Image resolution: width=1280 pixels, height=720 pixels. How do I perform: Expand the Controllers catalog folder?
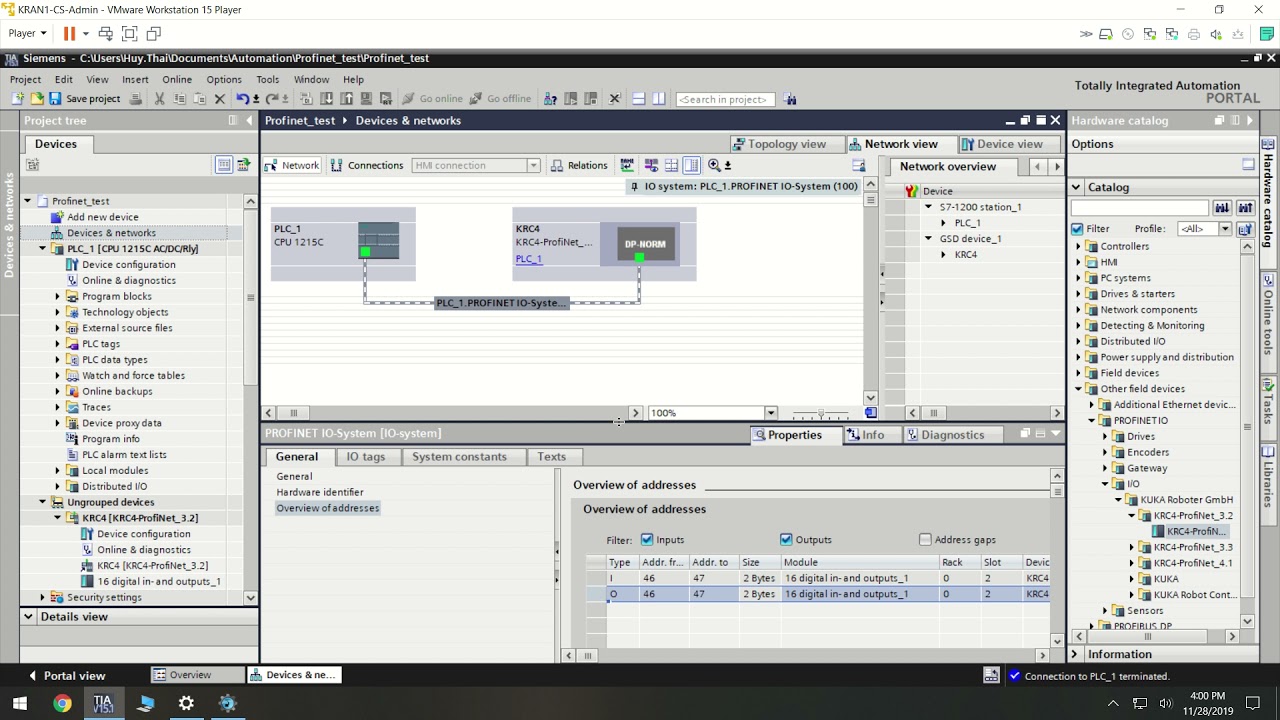(1079, 246)
